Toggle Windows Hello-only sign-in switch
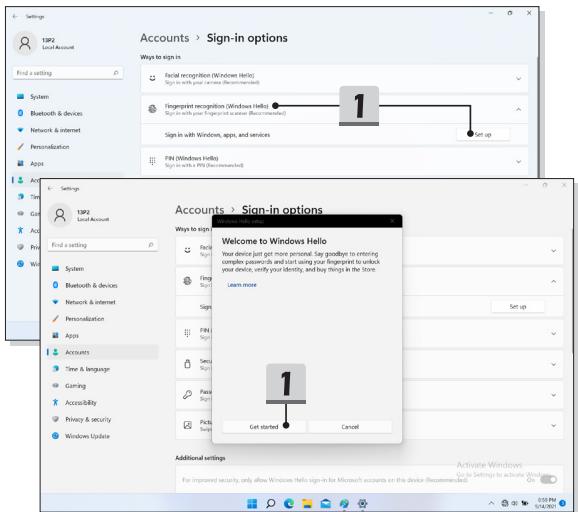The height and width of the screenshot is (512, 578). pyautogui.click(x=548, y=480)
